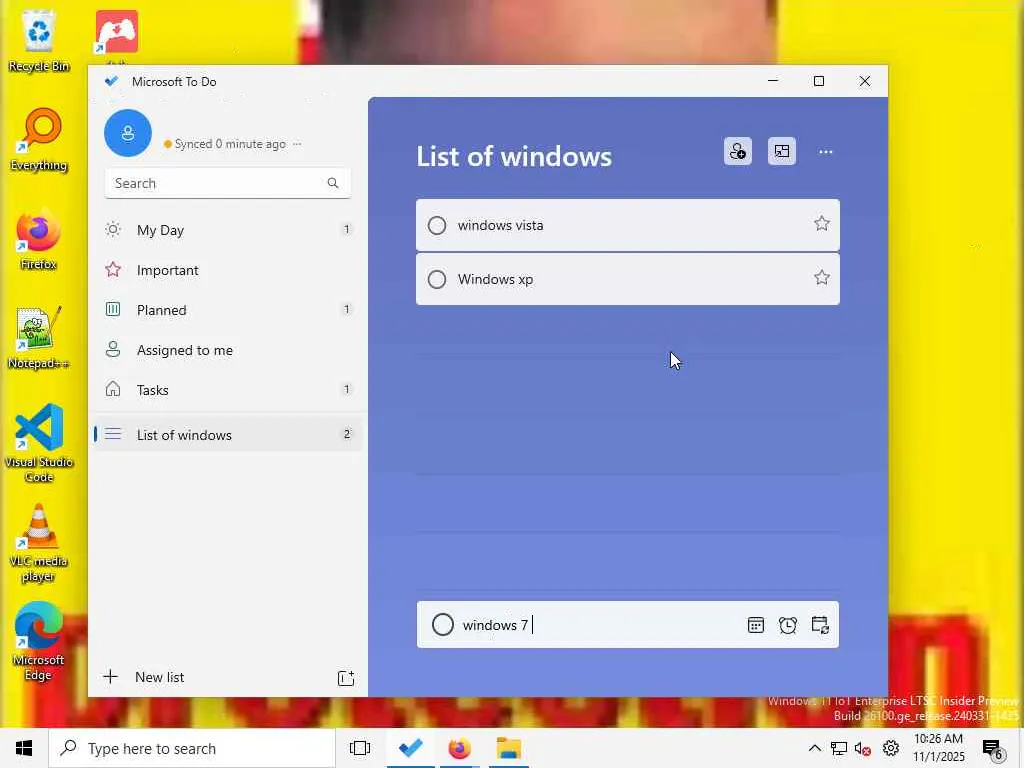
Task: Open Notepad++ desktop shortcut
Action: pyautogui.click(x=38, y=338)
